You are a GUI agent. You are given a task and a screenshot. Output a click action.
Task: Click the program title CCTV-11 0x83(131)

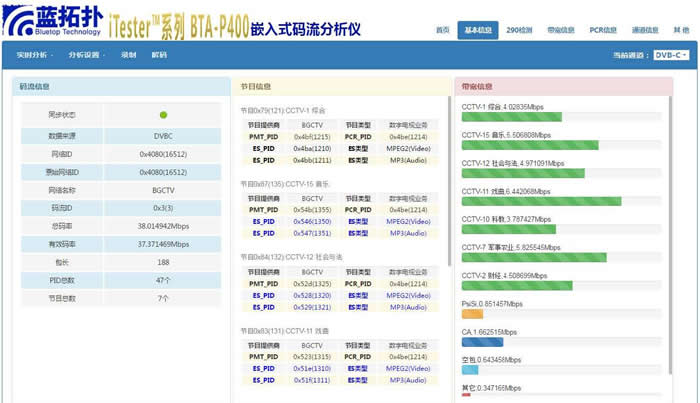pyautogui.click(x=284, y=331)
